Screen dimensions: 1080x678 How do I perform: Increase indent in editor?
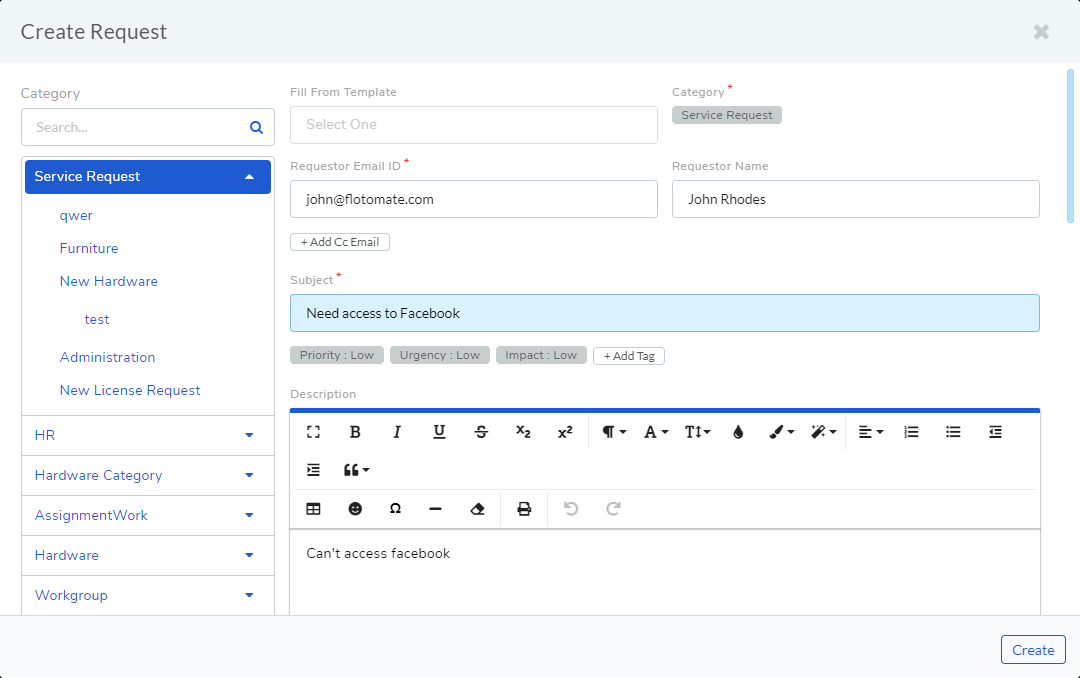[x=313, y=470]
